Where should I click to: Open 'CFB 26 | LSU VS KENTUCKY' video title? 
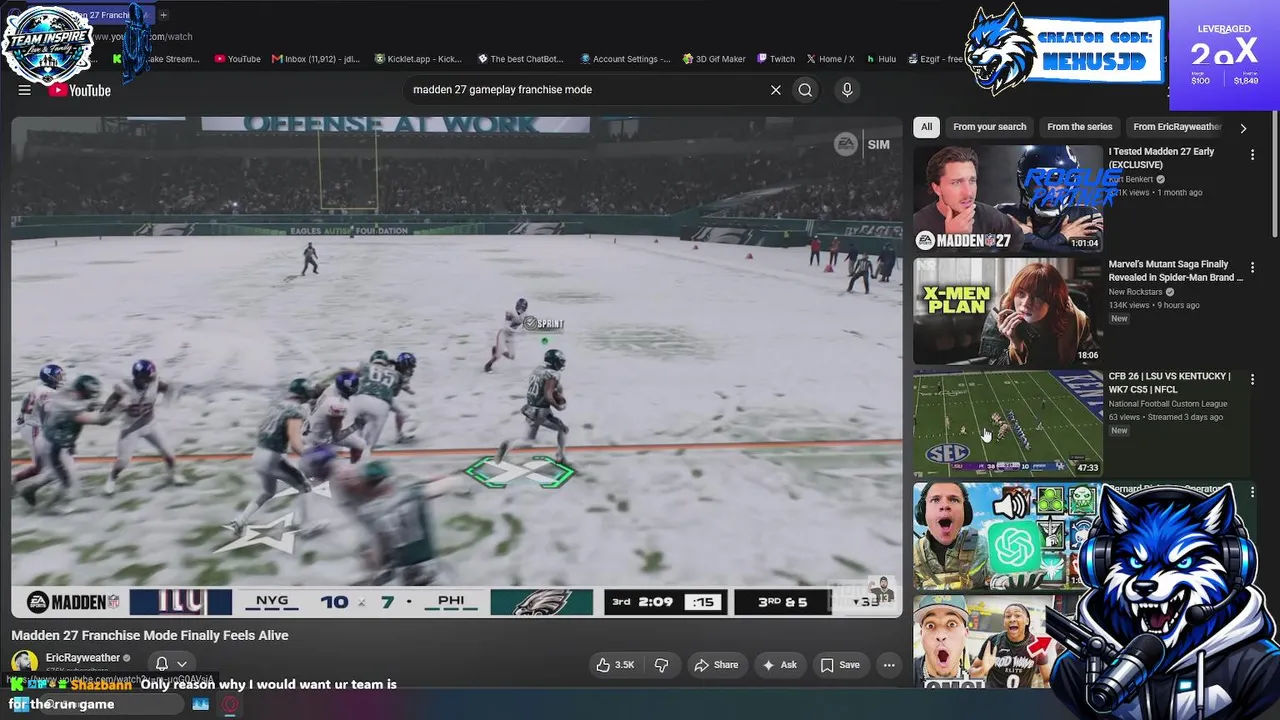1169,383
